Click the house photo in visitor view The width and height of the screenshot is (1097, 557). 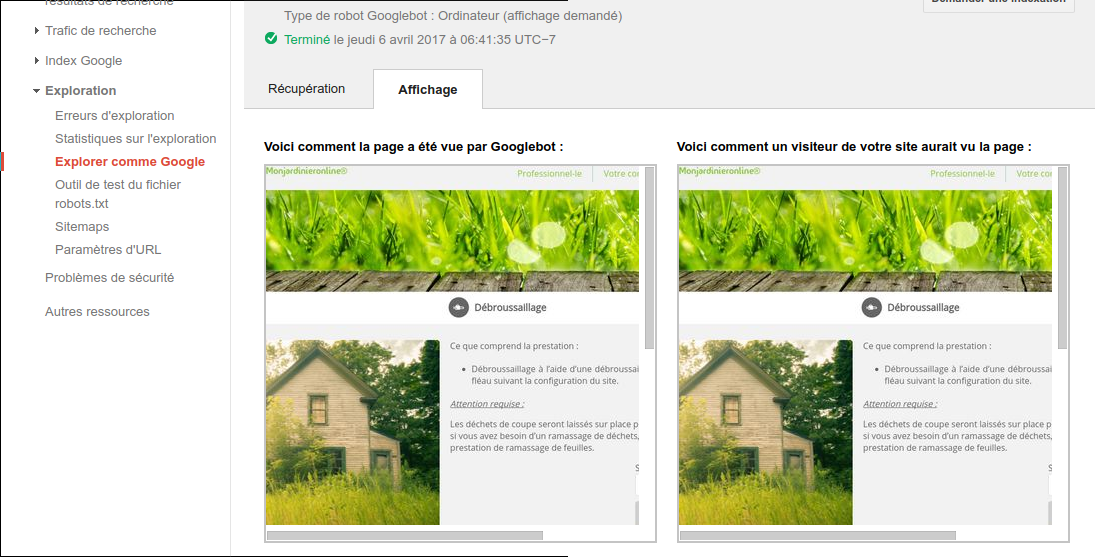(765, 432)
